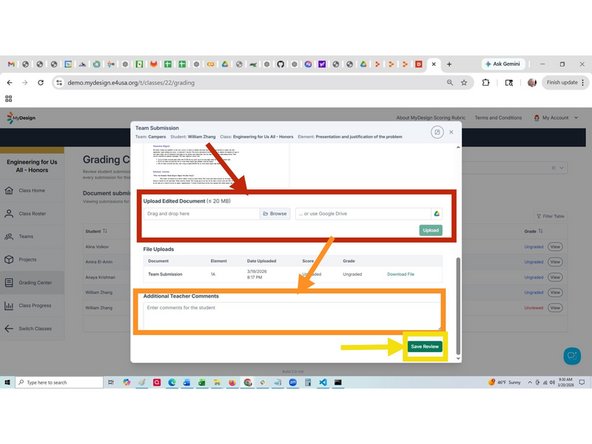Click the Class Home house icon
Screen dimensions: 592x444
point(9,190)
